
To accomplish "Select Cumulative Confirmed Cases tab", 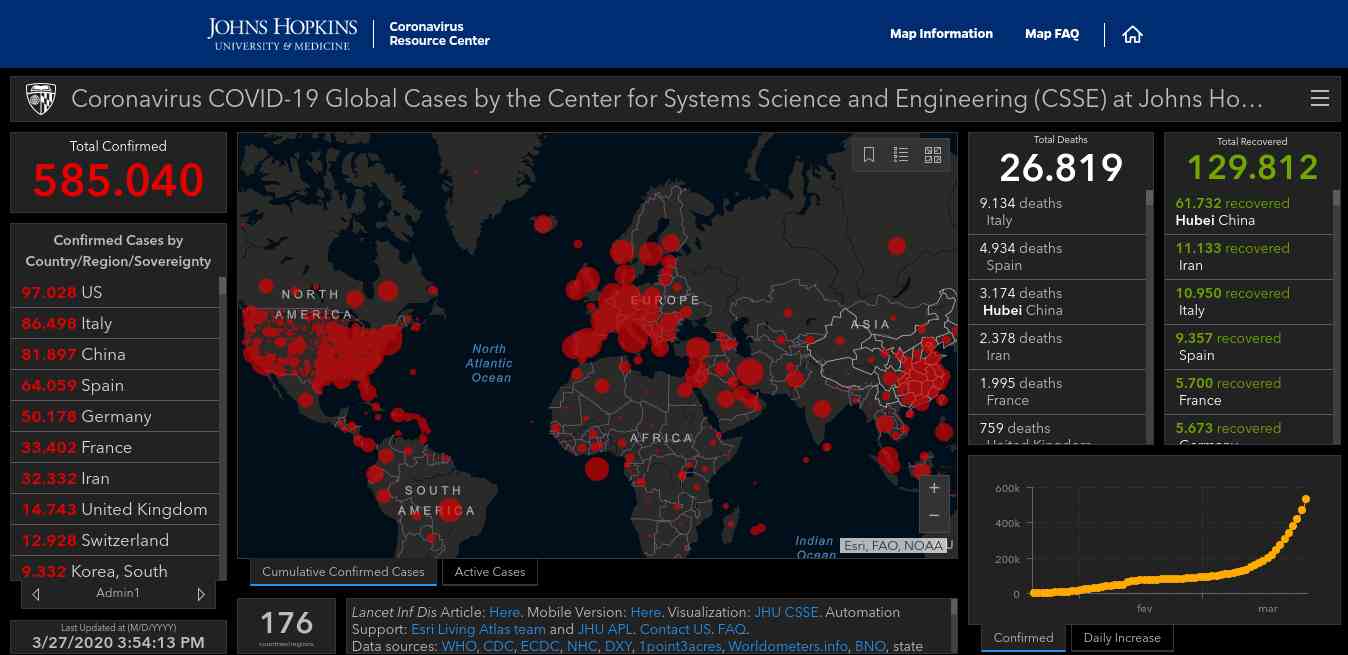I will point(343,572).
